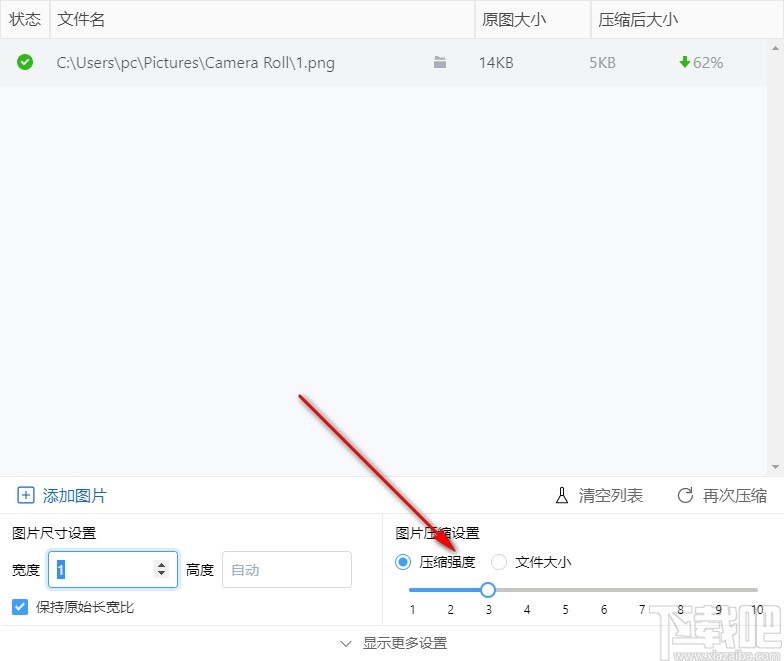Click the list scrollbar down arrow
This screenshot has height=661, width=784.
(x=775, y=467)
